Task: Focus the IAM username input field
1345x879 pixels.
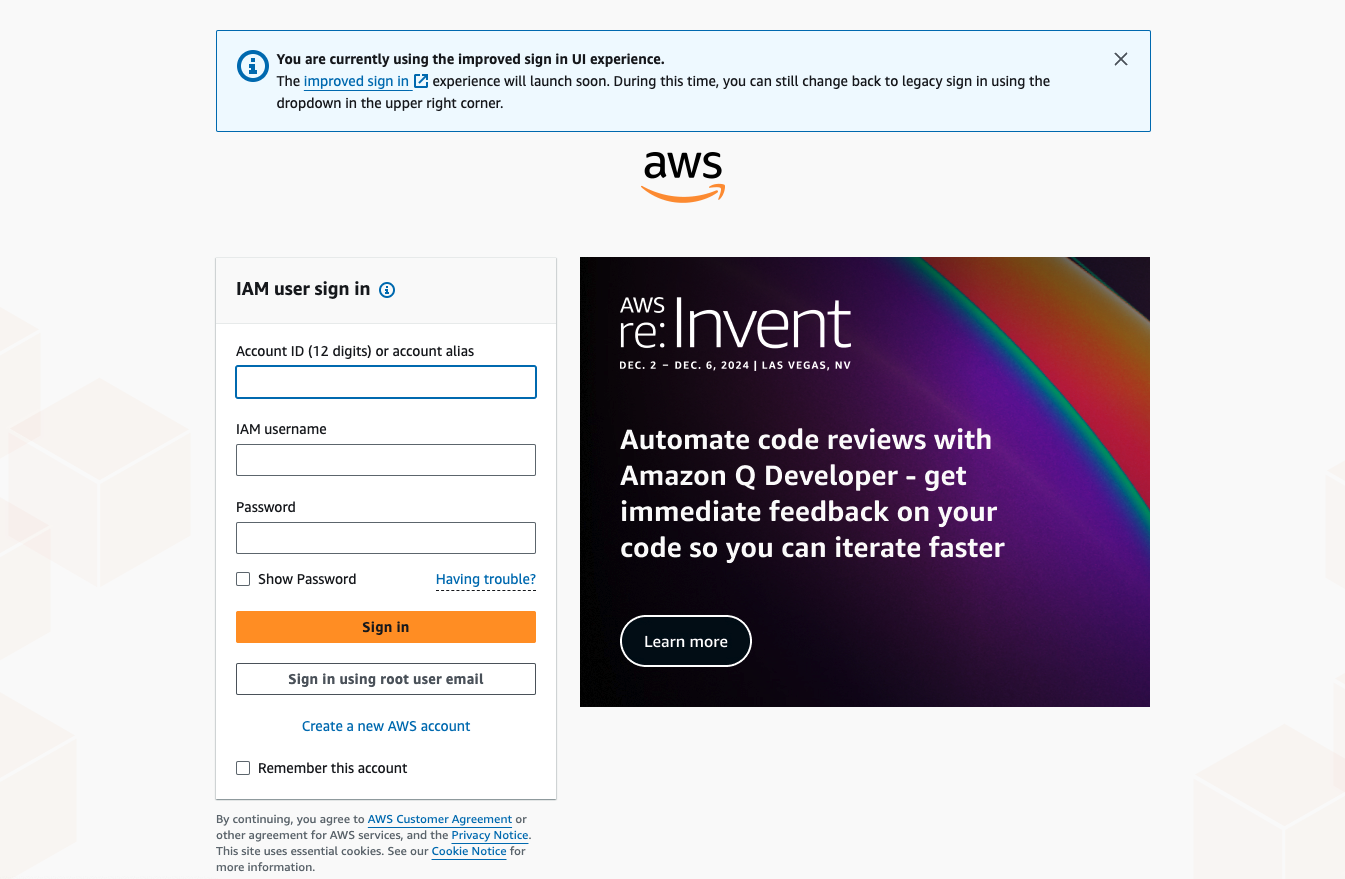Action: (x=386, y=460)
